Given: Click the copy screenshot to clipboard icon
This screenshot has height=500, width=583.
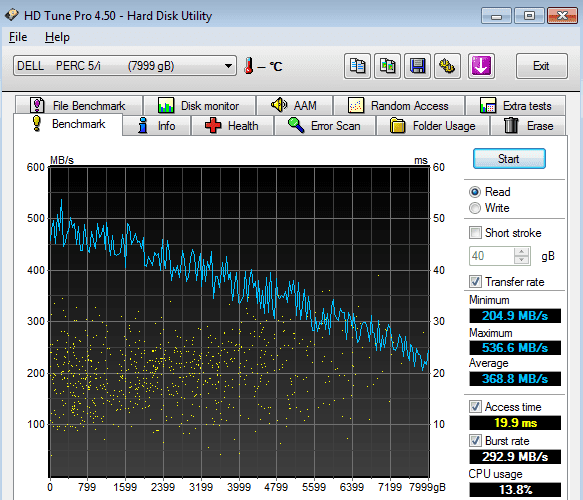Looking at the screenshot, I should click(387, 66).
